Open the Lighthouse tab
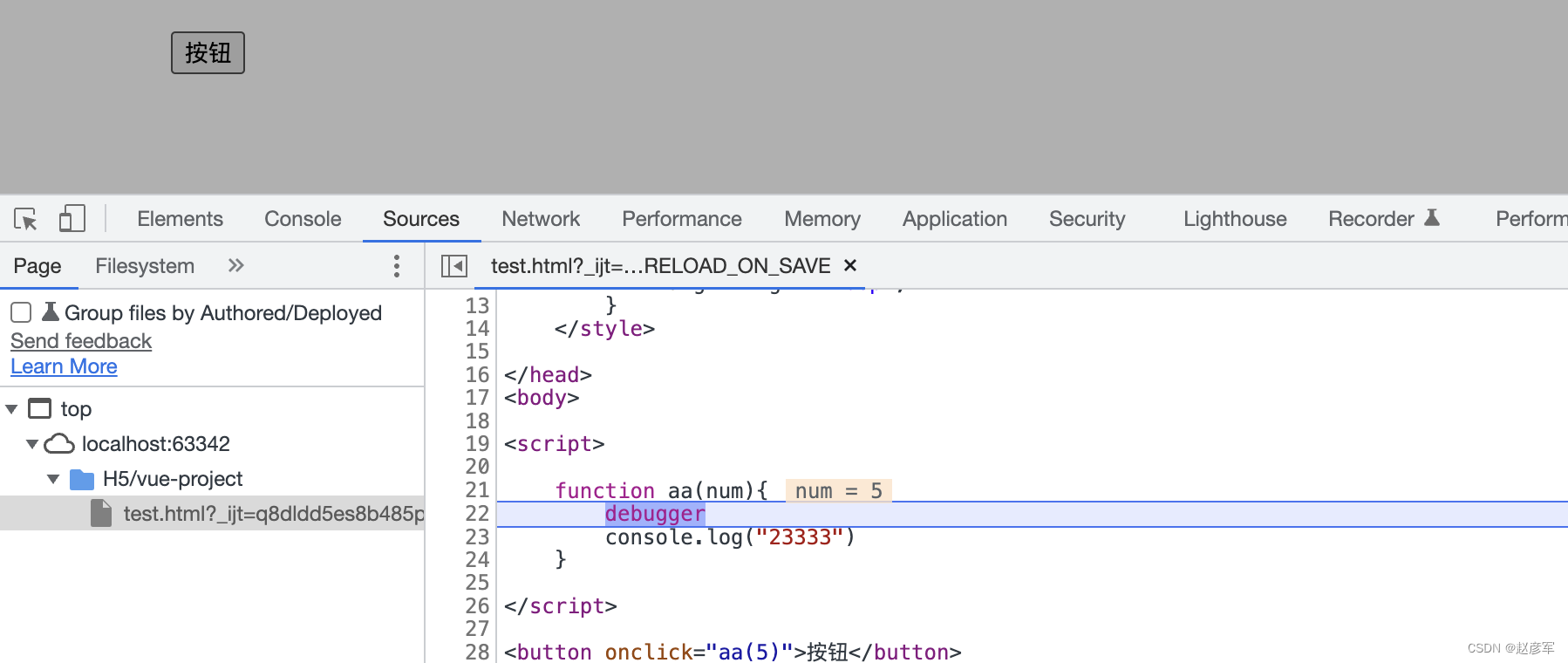The height and width of the screenshot is (663, 1568). pos(1235,219)
